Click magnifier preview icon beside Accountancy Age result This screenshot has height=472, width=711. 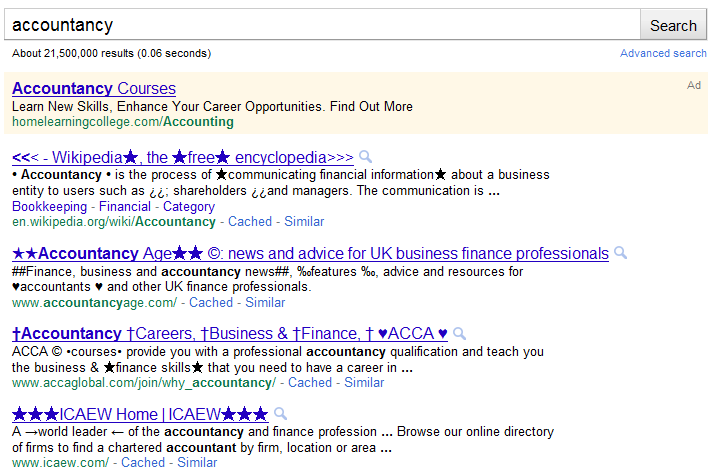click(620, 253)
